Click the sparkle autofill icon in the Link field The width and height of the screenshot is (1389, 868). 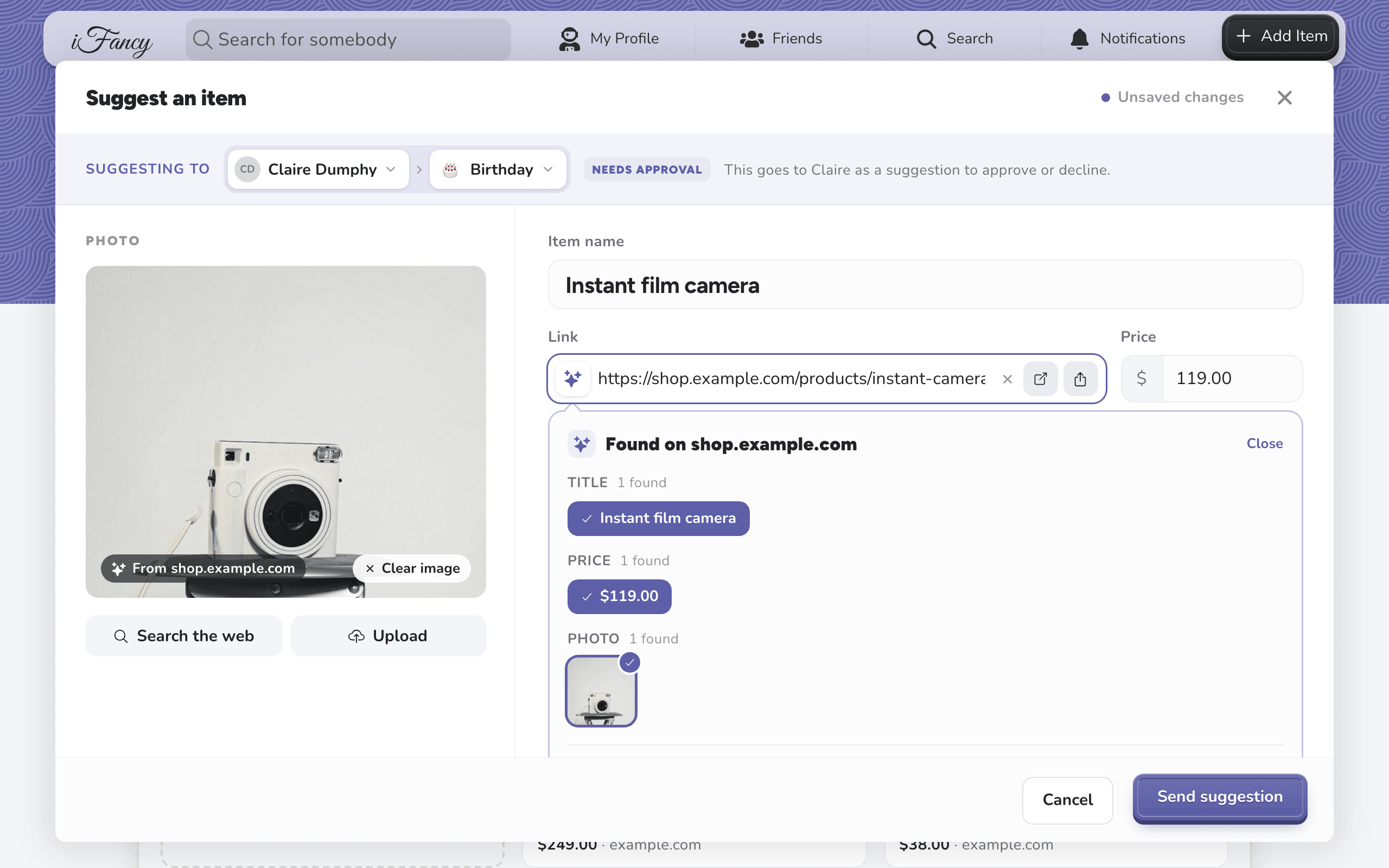pos(573,378)
